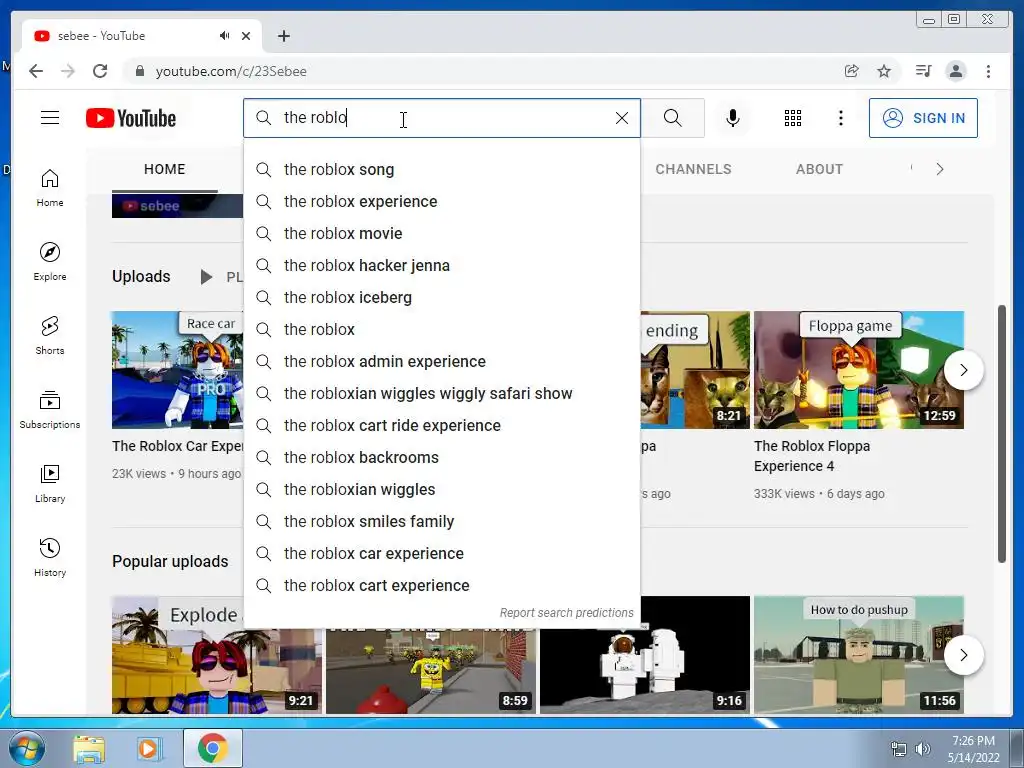Open the system volume tray icon
1024x768 pixels.
pos(922,749)
